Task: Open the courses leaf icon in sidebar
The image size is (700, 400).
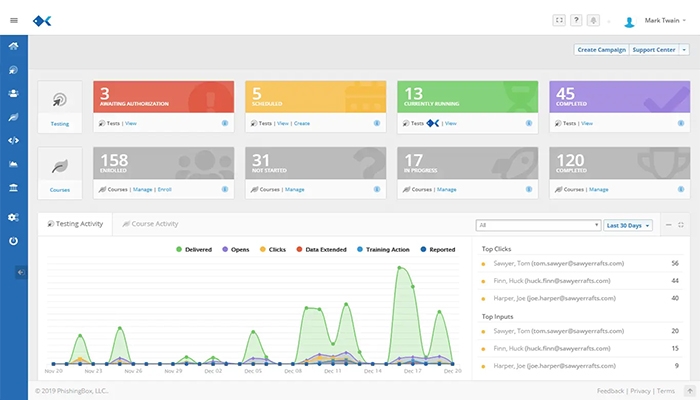Action: 13,117
